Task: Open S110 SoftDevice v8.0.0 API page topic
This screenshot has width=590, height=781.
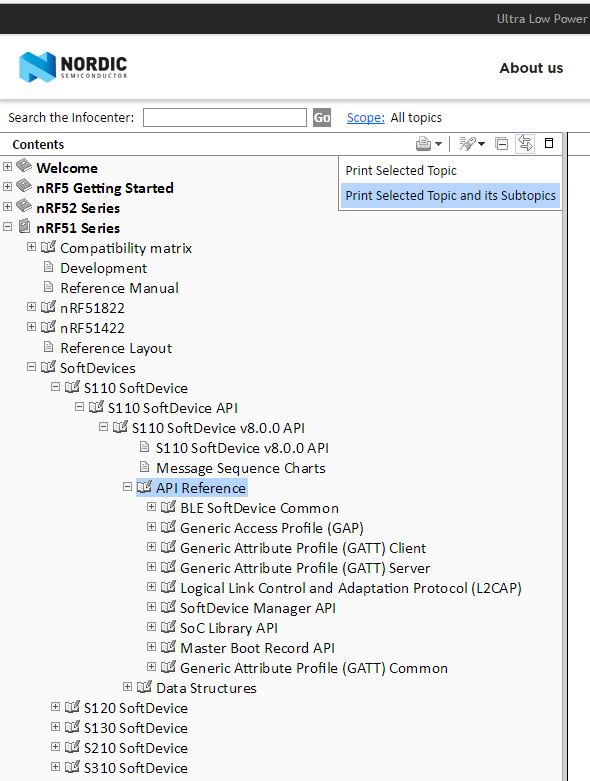Action: point(242,448)
